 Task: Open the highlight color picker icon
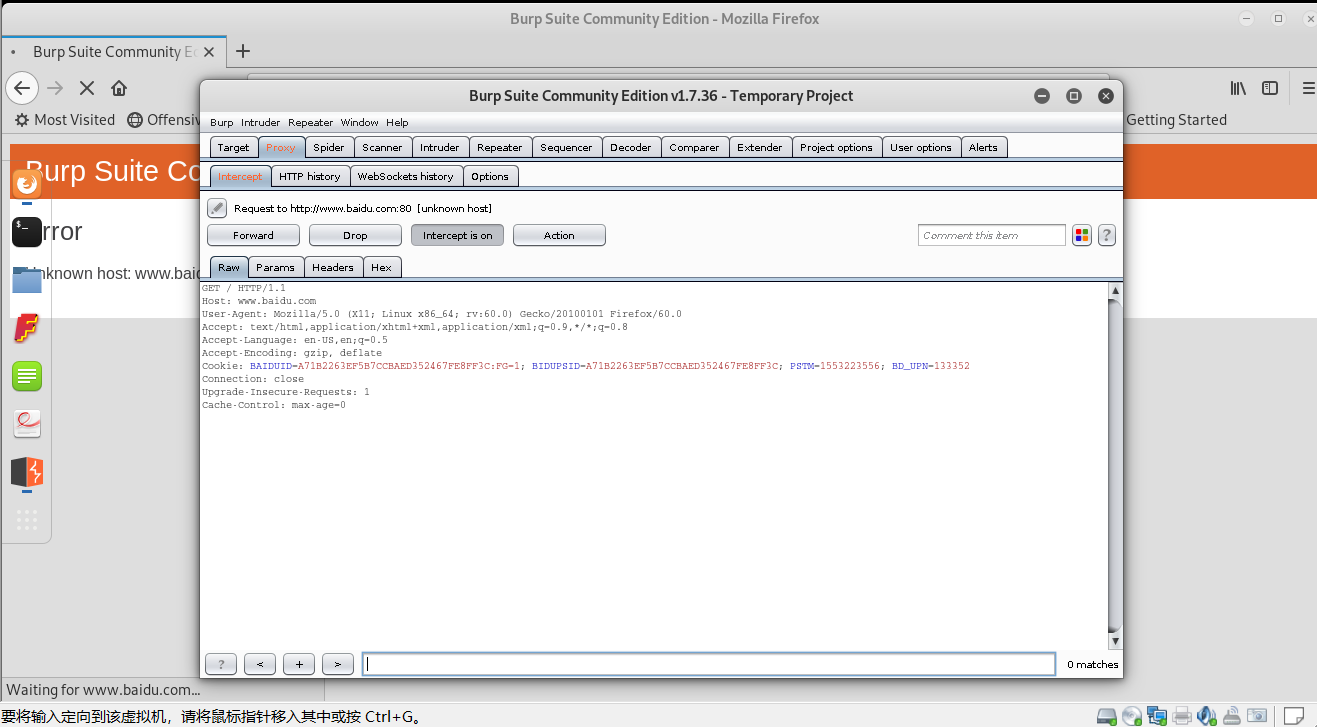pos(1081,235)
